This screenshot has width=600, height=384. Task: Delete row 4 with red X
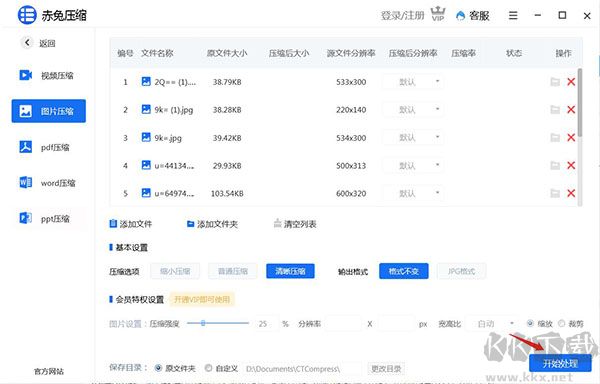[x=571, y=165]
